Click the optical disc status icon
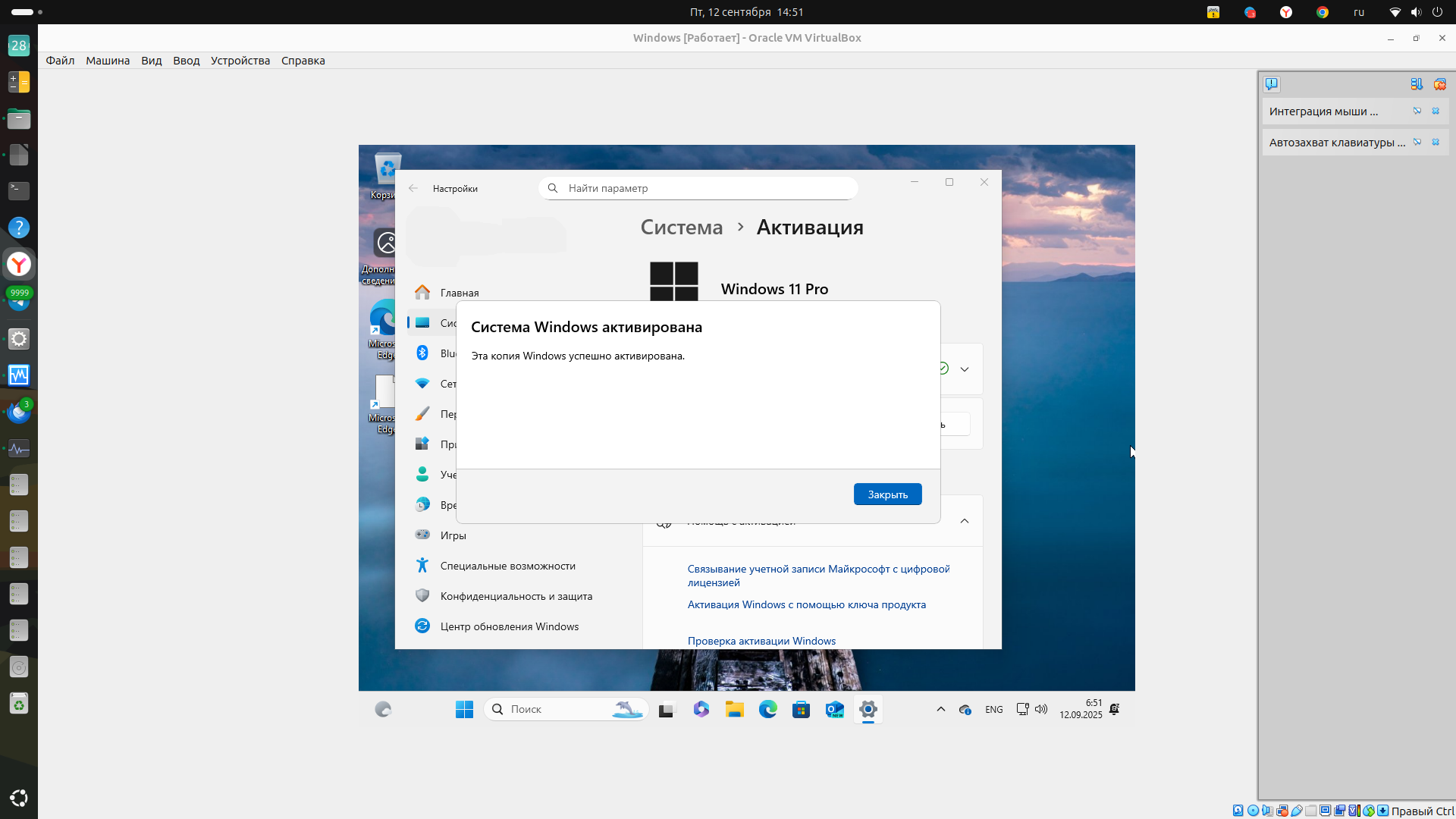The image size is (1456, 819). pyautogui.click(x=1253, y=811)
